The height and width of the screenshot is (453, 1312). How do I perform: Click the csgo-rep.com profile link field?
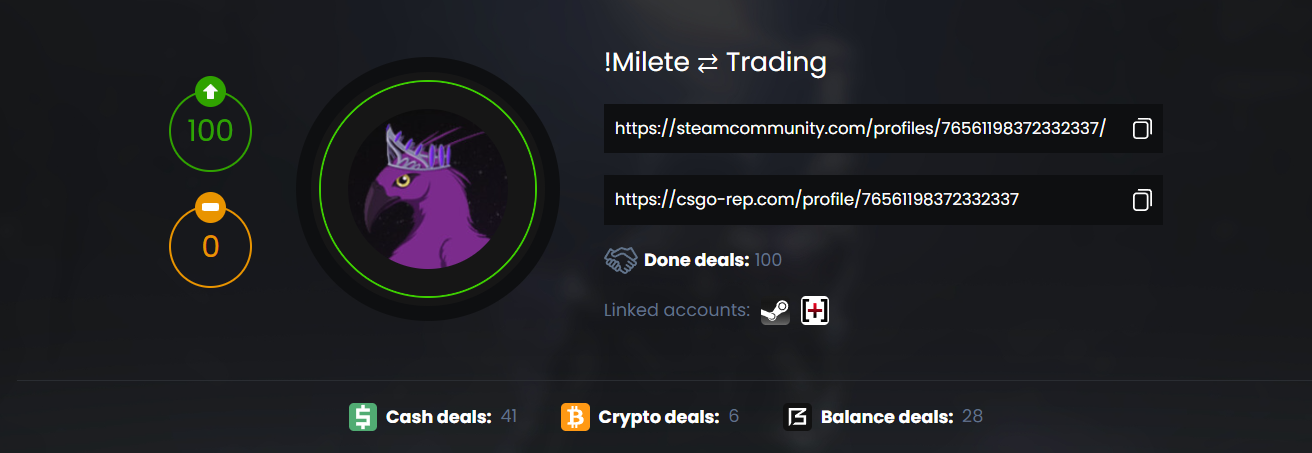point(816,200)
